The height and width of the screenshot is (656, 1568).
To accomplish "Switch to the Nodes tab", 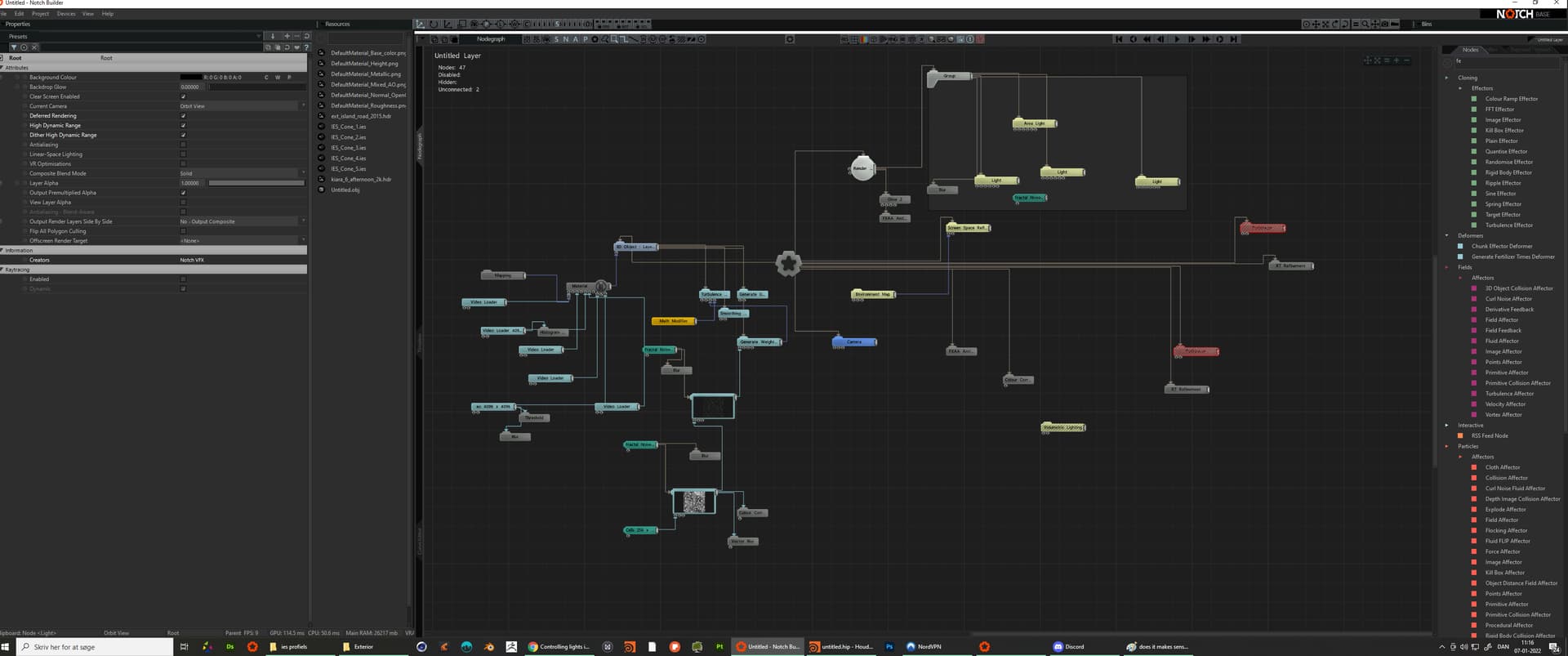I will coord(1470,50).
